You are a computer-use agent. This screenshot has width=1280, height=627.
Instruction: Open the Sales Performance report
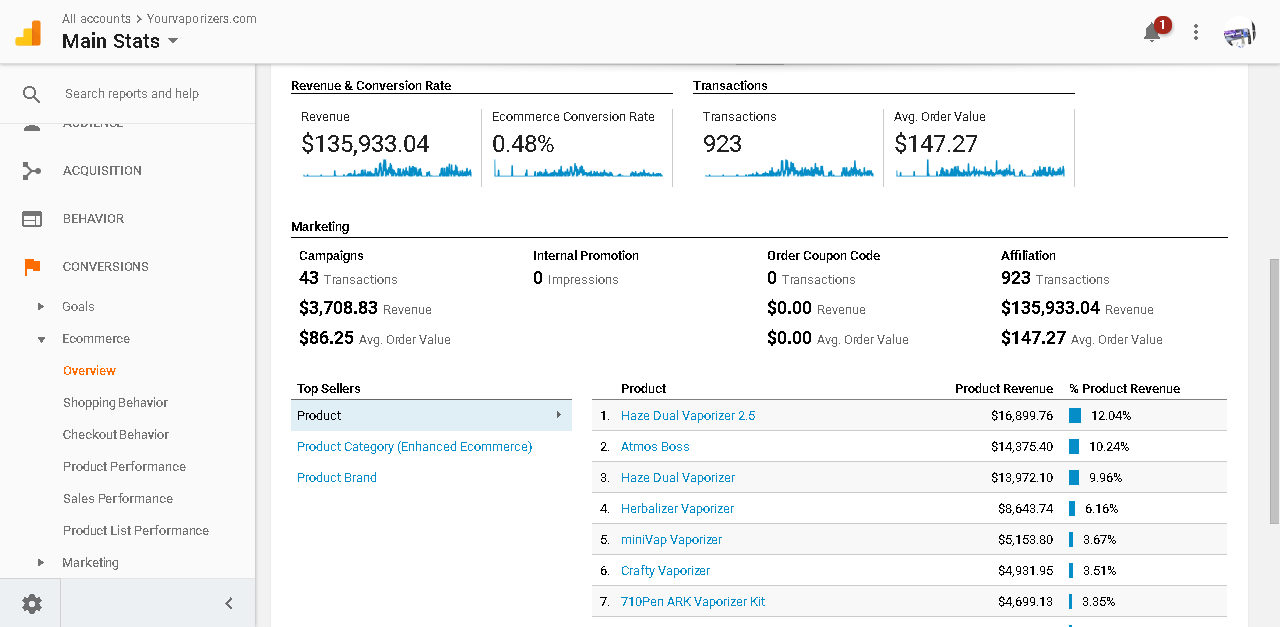pyautogui.click(x=118, y=499)
